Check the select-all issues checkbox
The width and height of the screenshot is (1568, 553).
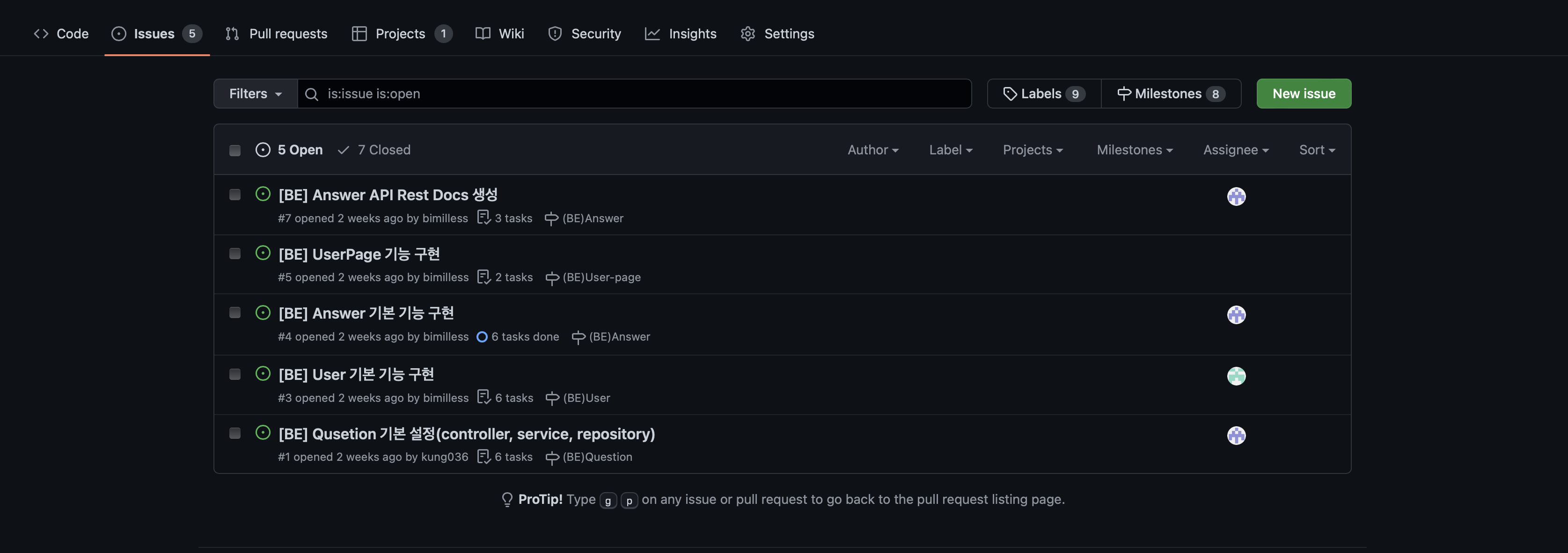click(x=235, y=150)
